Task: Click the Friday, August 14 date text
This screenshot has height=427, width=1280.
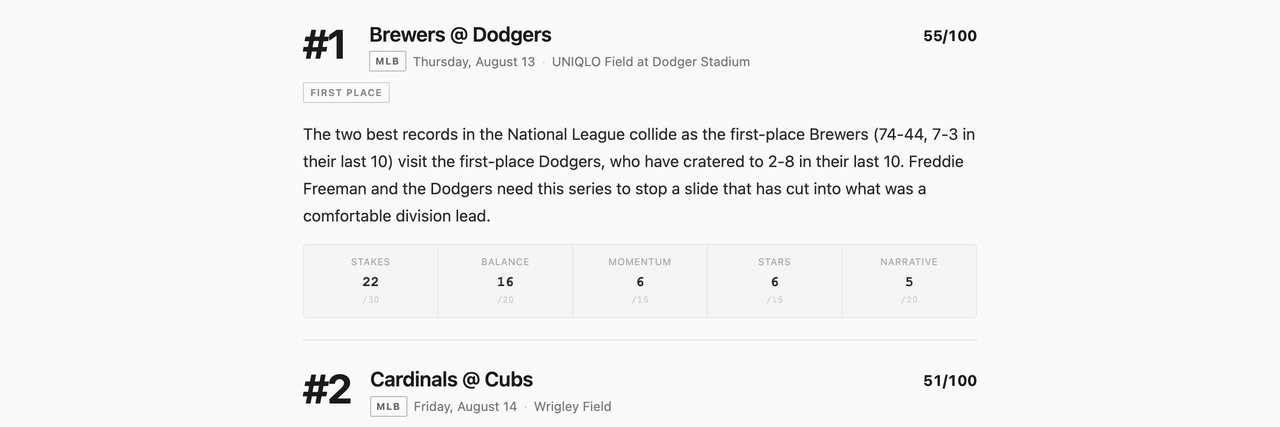Action: pos(466,407)
